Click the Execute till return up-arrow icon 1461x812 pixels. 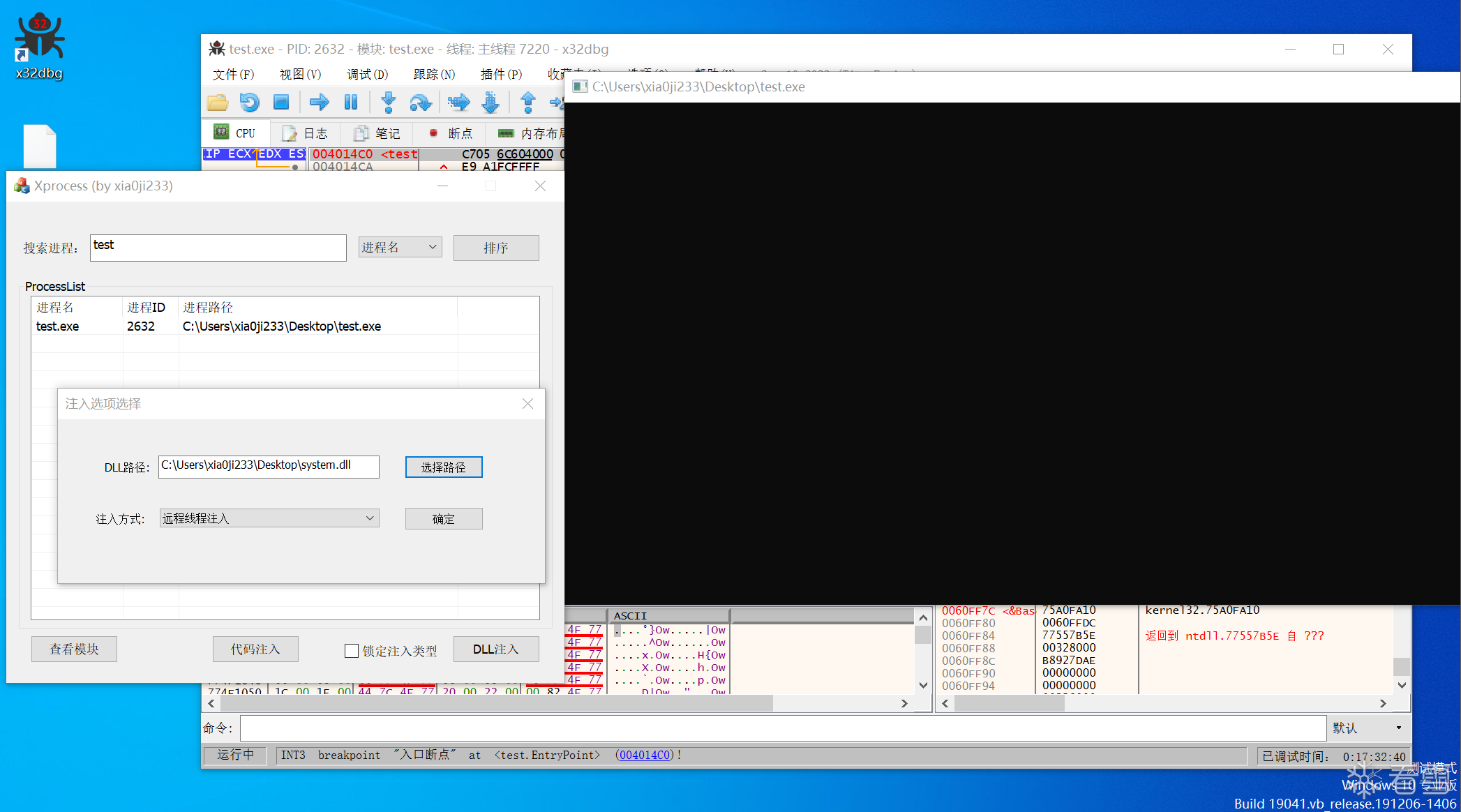527,103
